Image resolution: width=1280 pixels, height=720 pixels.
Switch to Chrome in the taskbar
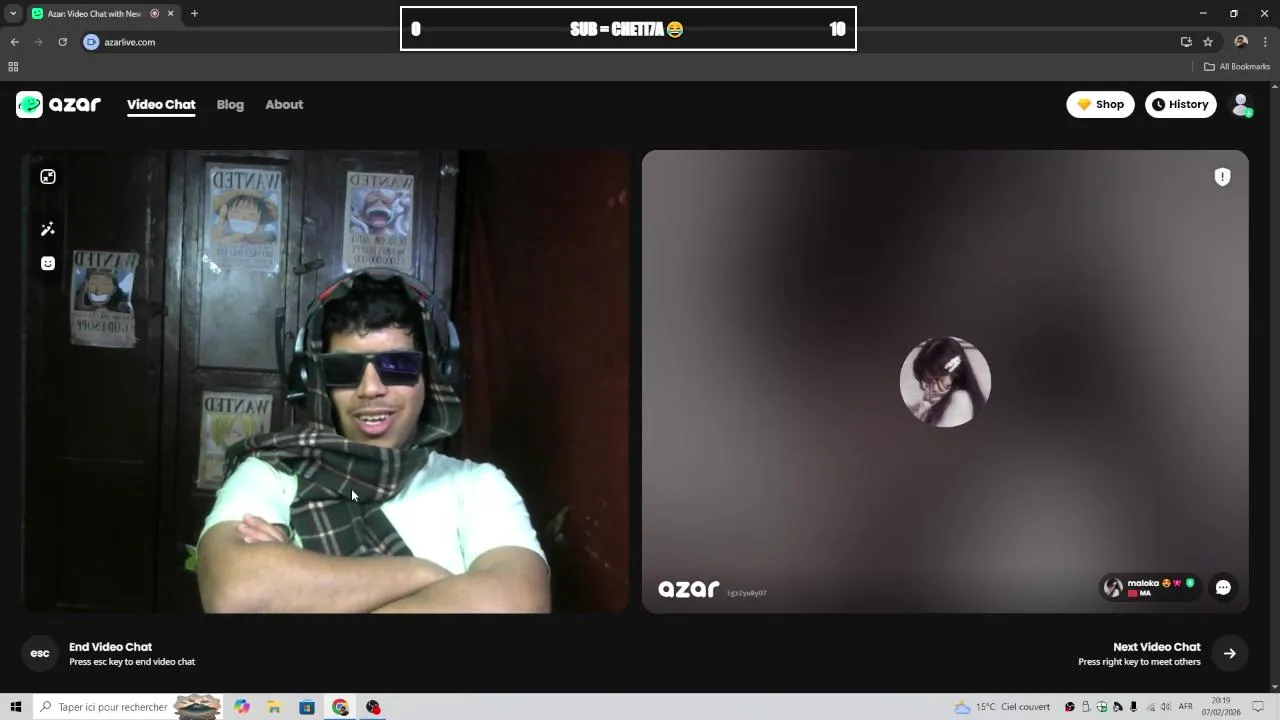click(x=340, y=707)
